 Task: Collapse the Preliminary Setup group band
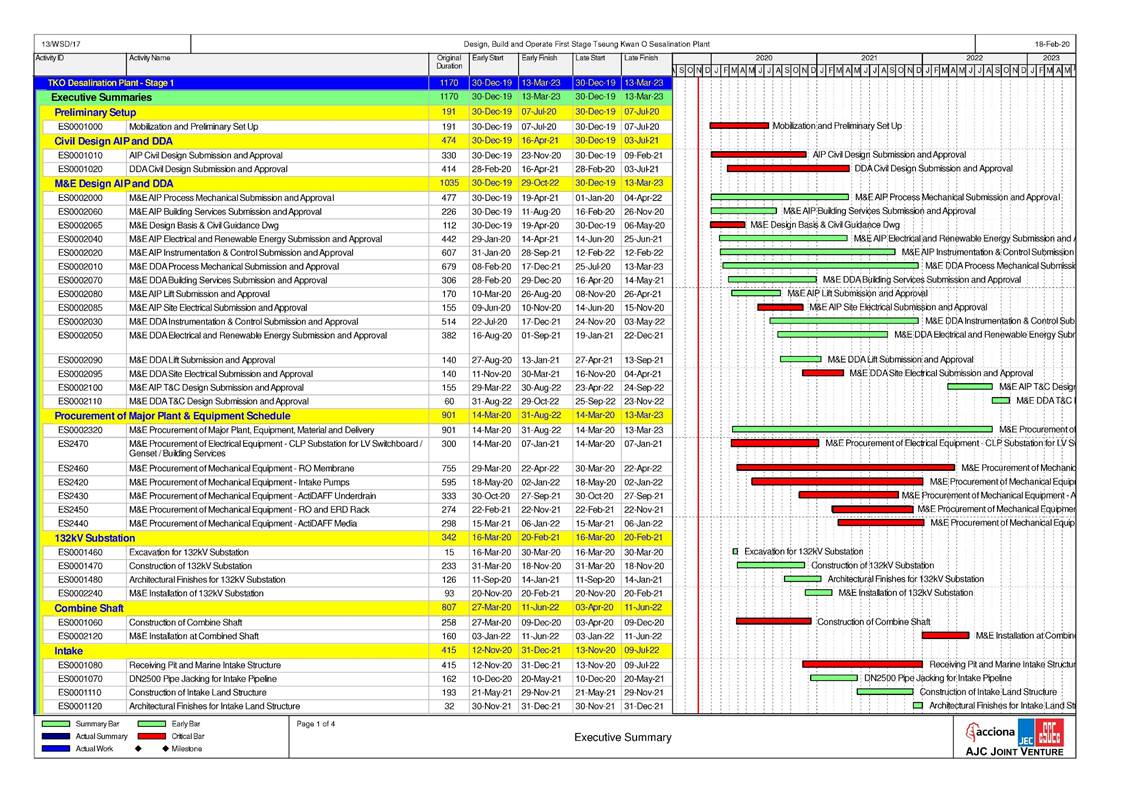(x=95, y=113)
